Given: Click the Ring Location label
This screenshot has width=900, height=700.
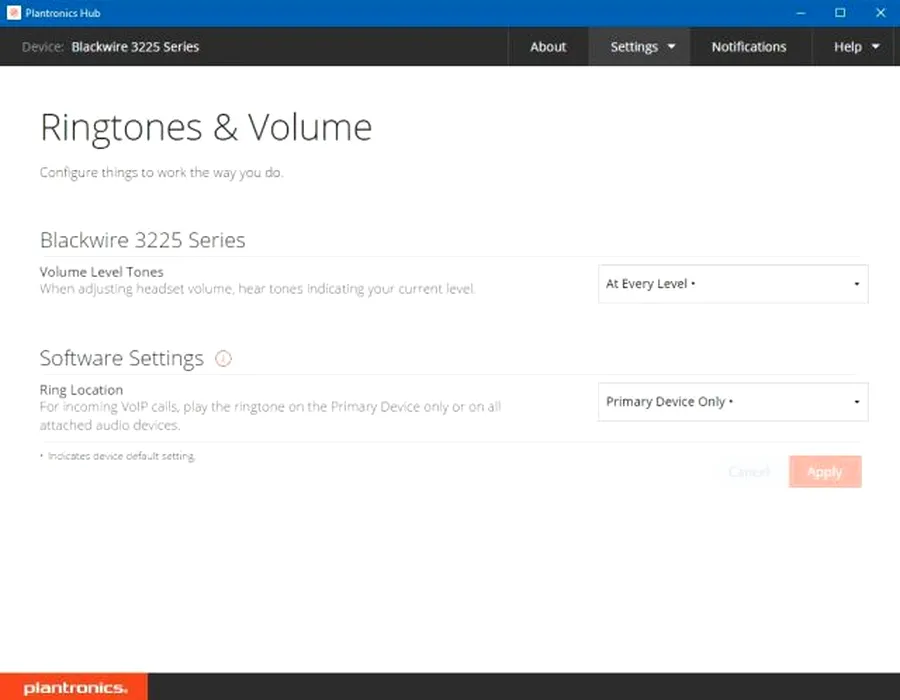Looking at the screenshot, I should pos(81,390).
